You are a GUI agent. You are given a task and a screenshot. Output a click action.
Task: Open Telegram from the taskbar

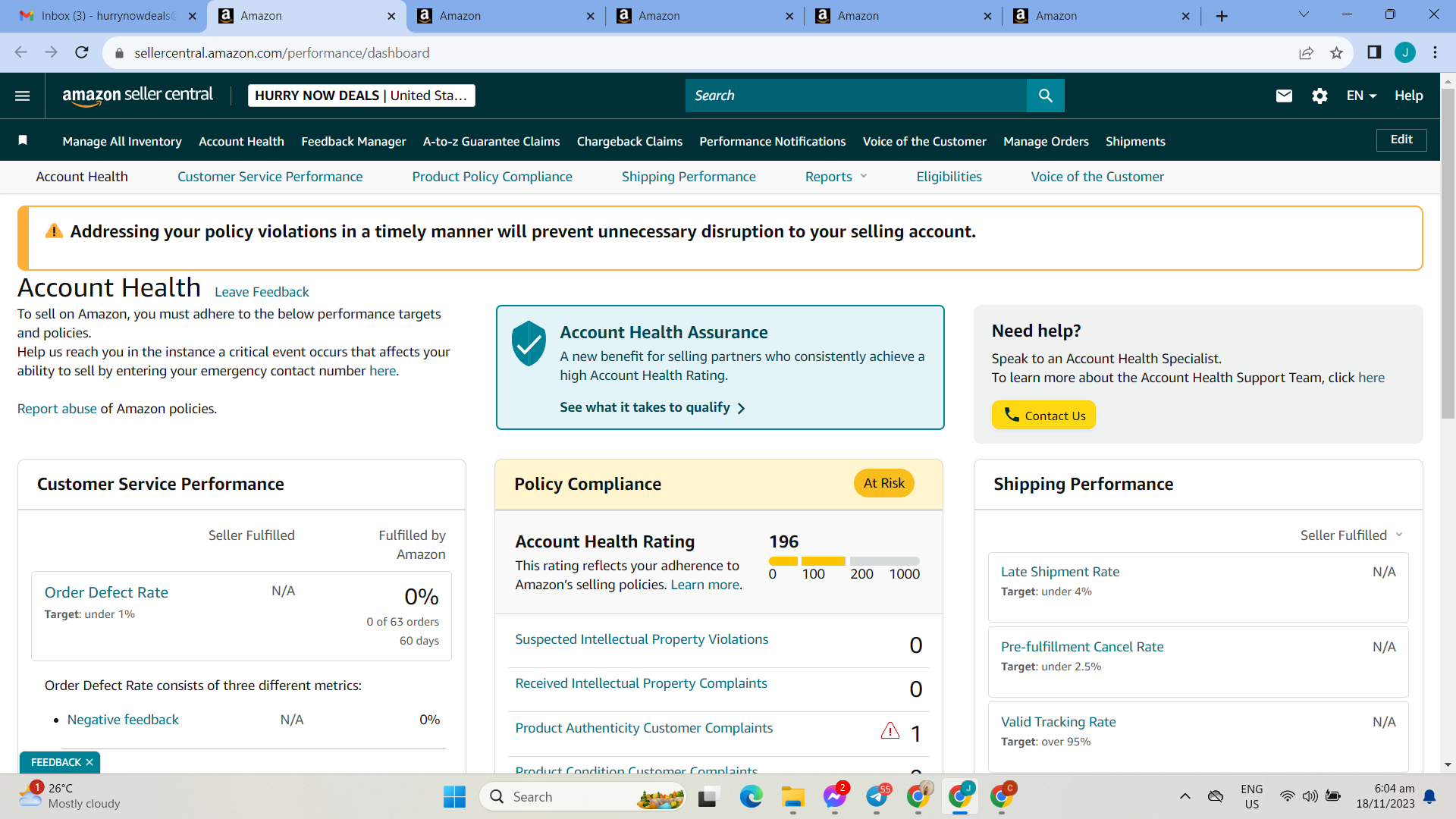(876, 796)
